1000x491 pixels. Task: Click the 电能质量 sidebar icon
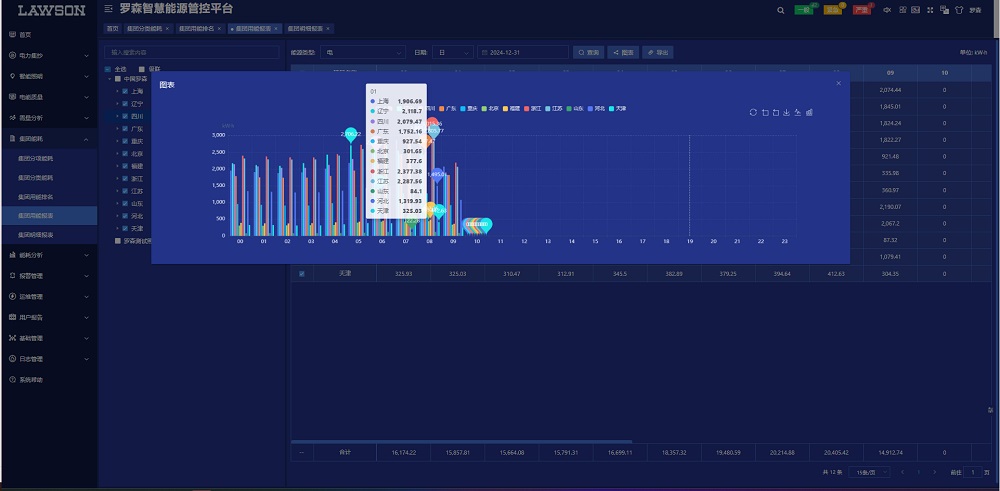(x=12, y=97)
